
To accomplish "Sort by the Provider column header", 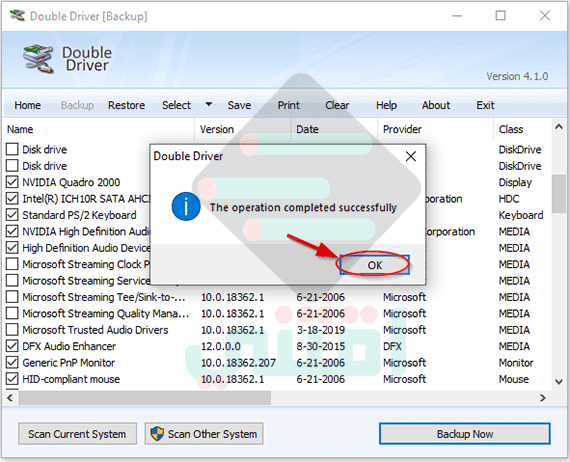I will (x=435, y=129).
